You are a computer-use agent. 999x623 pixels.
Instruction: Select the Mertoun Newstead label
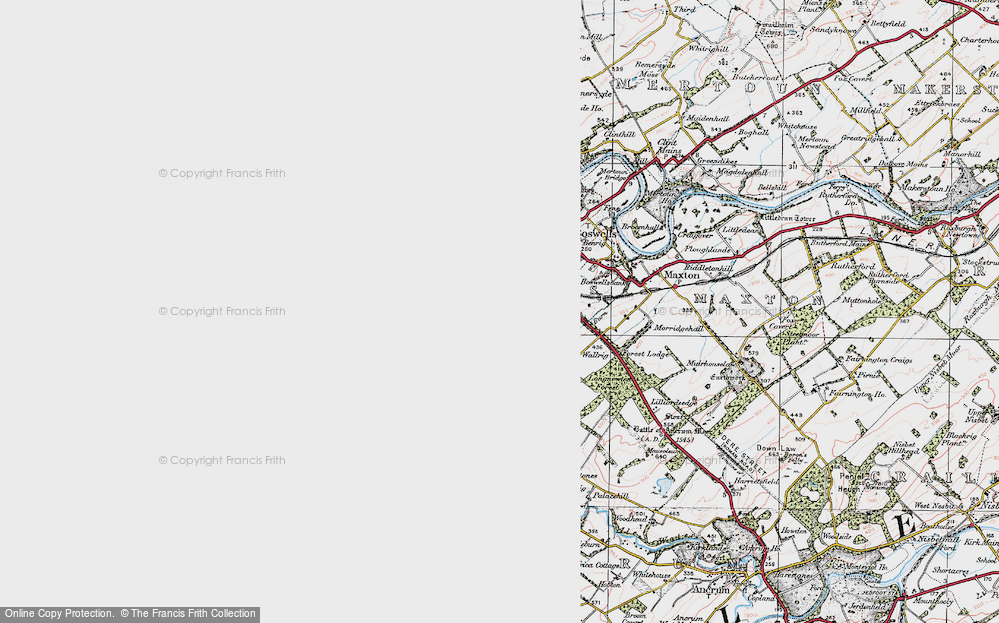tap(816, 143)
